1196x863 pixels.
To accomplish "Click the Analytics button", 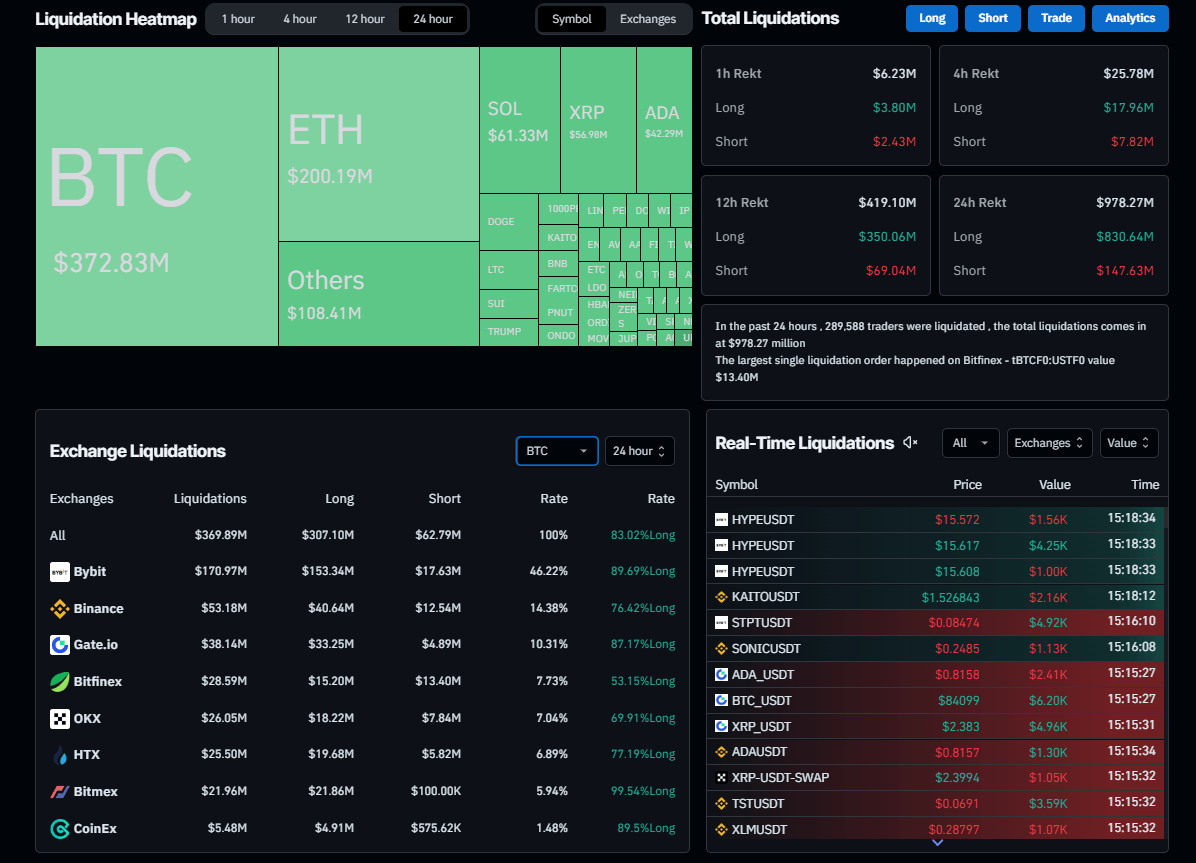I will 1130,18.
